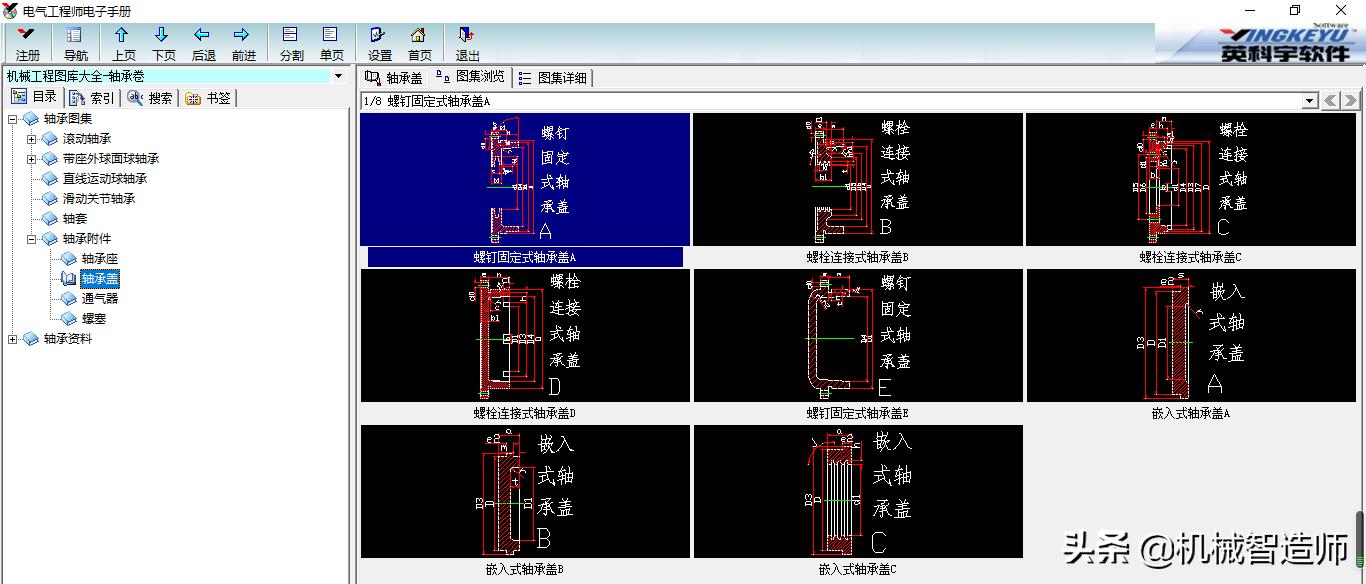Select 通气器 in the tree
1366x584 pixels.
(100, 299)
